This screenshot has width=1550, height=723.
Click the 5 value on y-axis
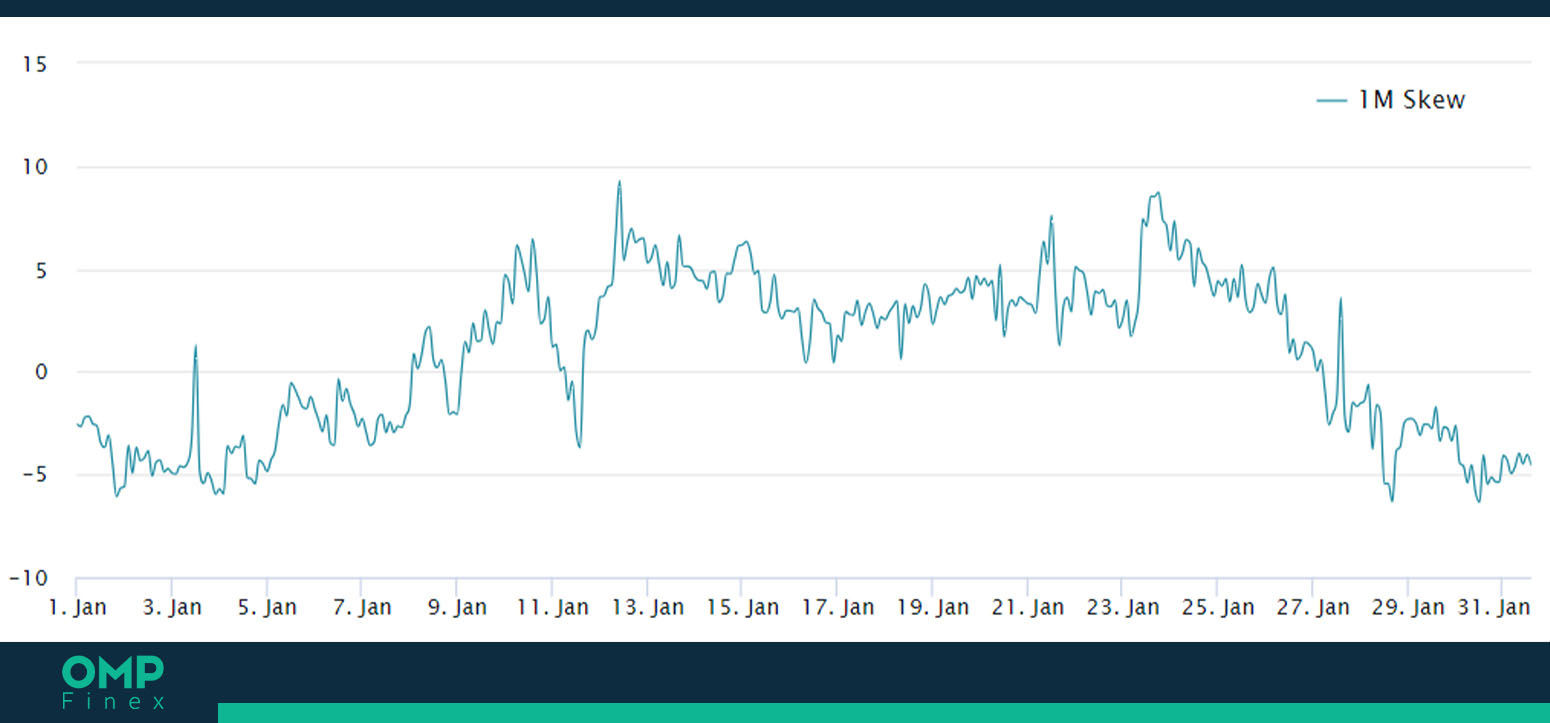pos(41,270)
